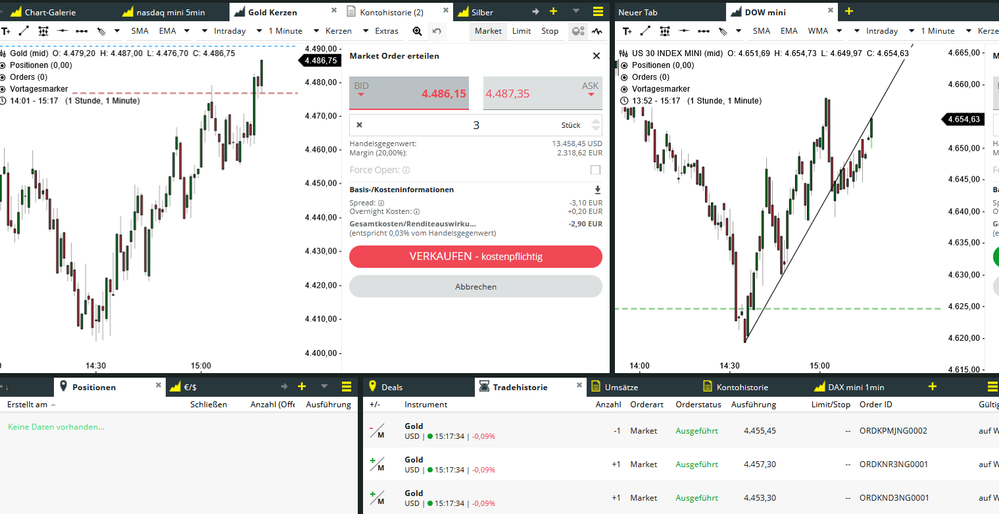
Task: Click VERKAUFEN - kostenpflichtig button
Action: [475, 257]
